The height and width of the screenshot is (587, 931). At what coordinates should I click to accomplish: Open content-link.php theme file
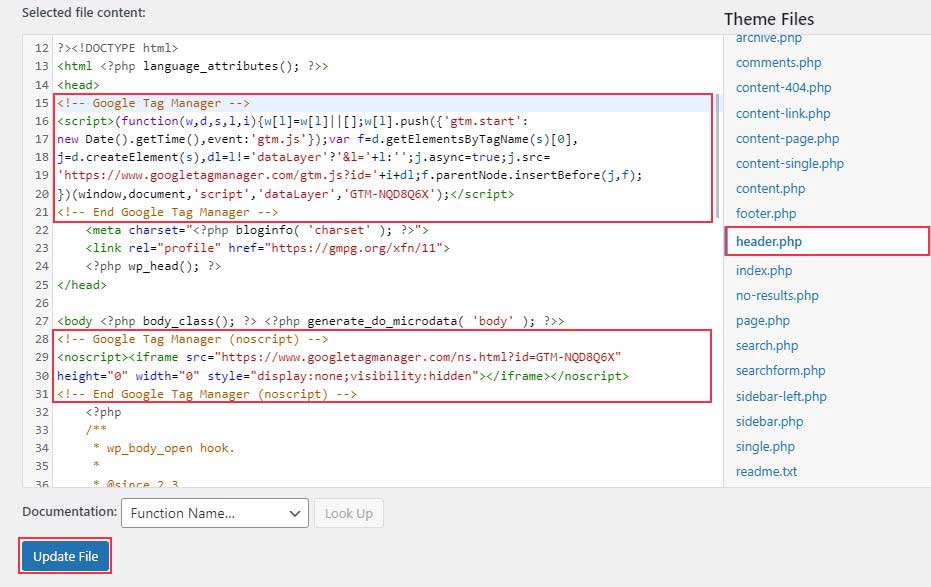click(x=783, y=113)
